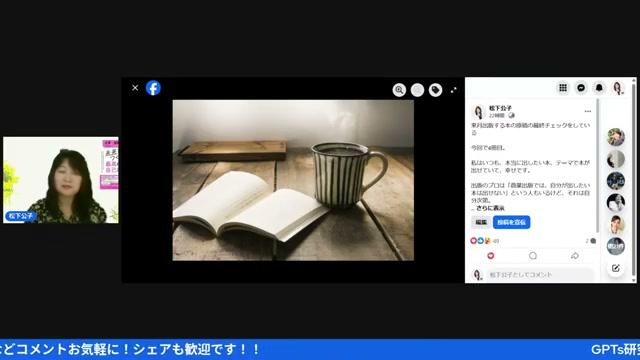Click the share arrow button
Viewport: 640px width, 360px height.
pos(575,256)
